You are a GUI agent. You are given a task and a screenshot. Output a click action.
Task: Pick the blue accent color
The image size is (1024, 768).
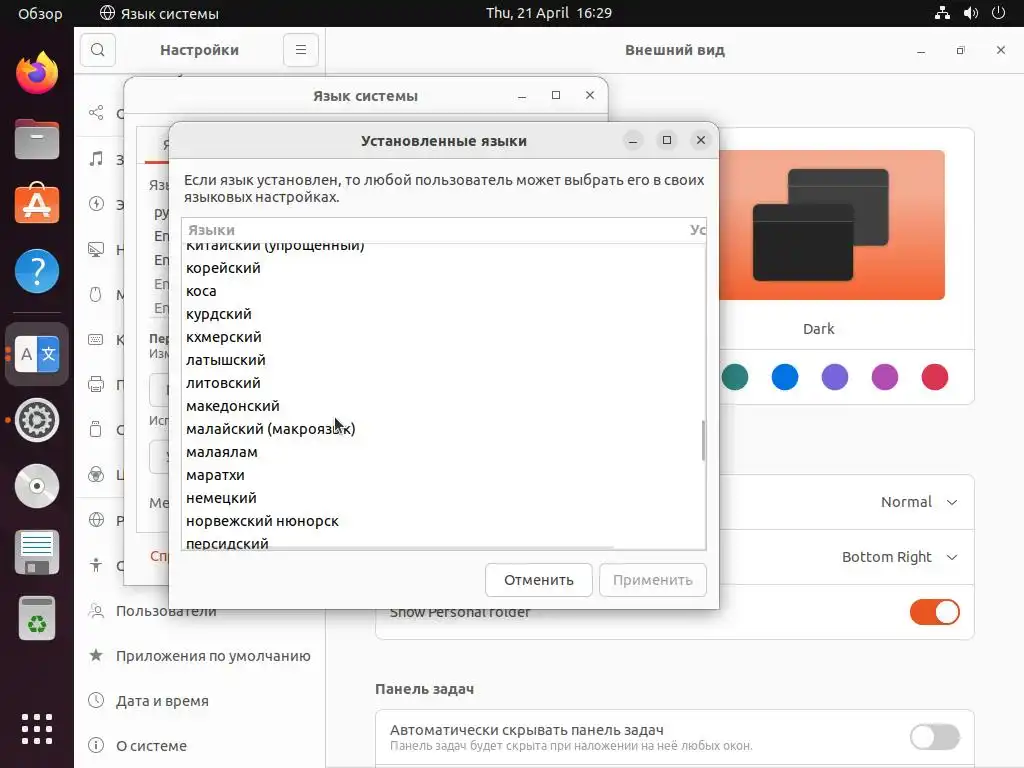[785, 377]
